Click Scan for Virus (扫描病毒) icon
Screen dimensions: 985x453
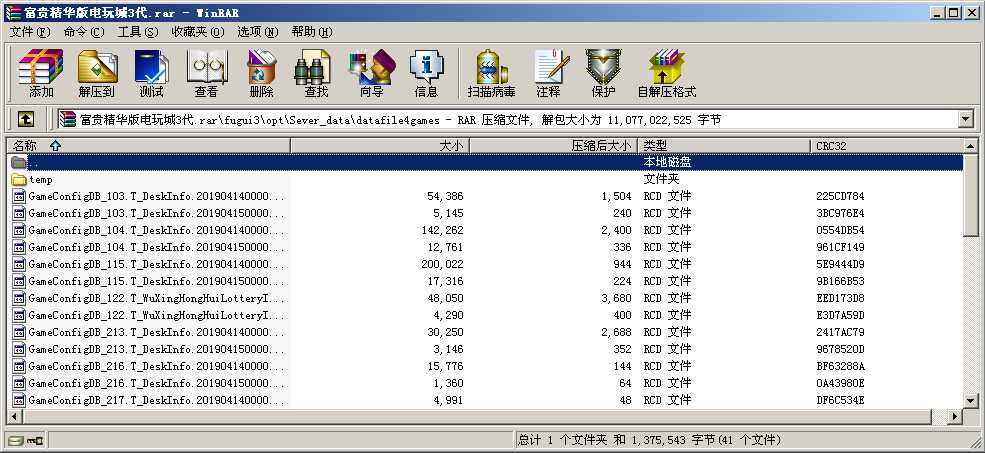coord(491,73)
